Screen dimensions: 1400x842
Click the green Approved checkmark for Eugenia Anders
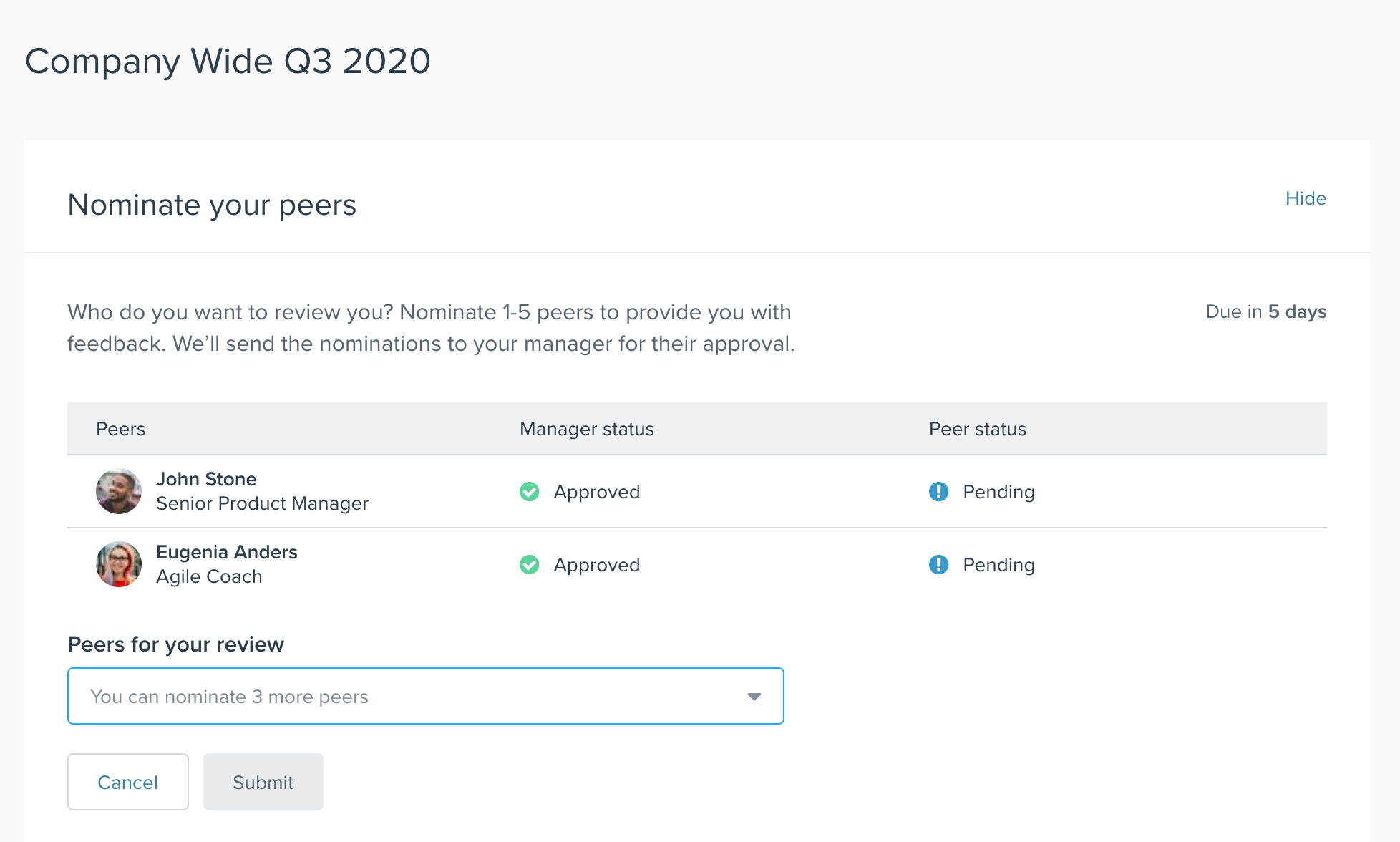pyautogui.click(x=530, y=565)
